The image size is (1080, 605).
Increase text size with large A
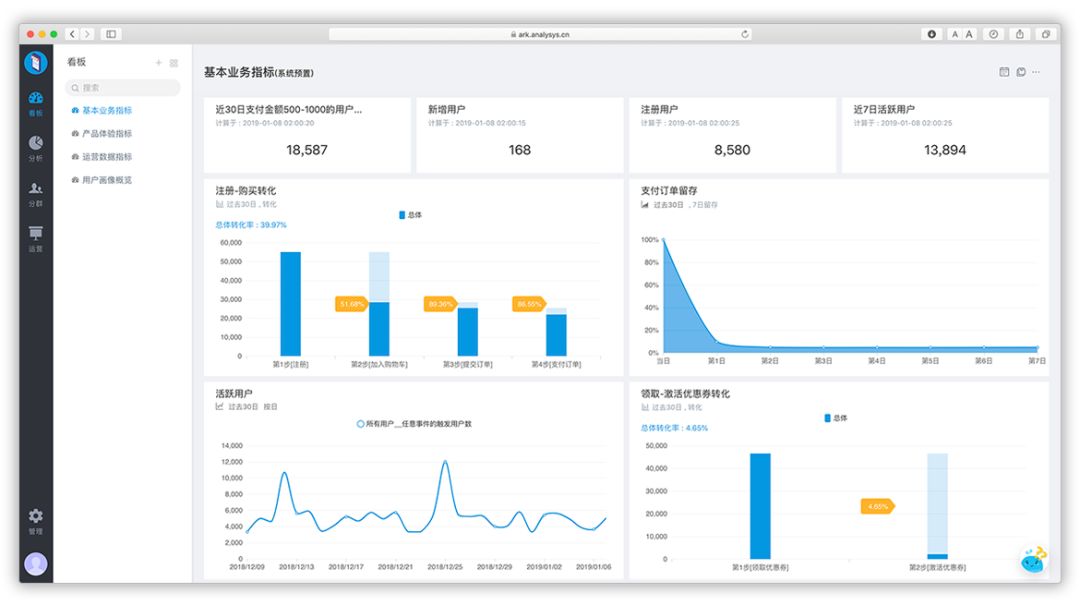coord(969,34)
